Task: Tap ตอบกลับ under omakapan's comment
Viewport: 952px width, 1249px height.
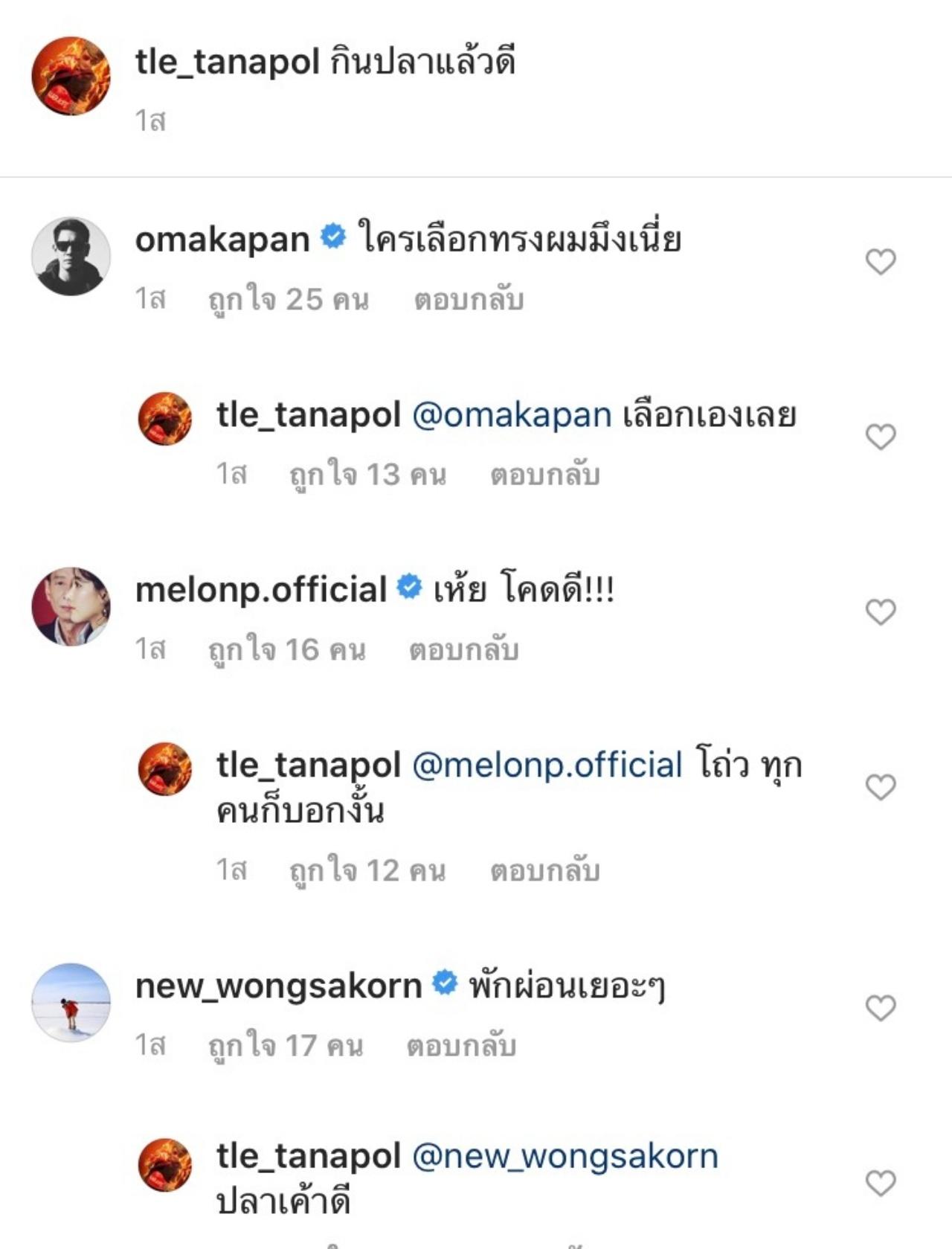Action: [x=469, y=300]
